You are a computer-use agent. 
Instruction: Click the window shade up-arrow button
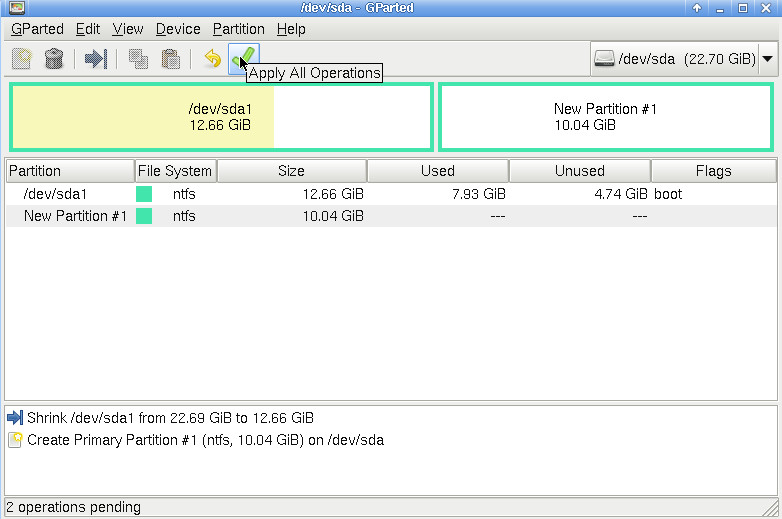point(697,8)
